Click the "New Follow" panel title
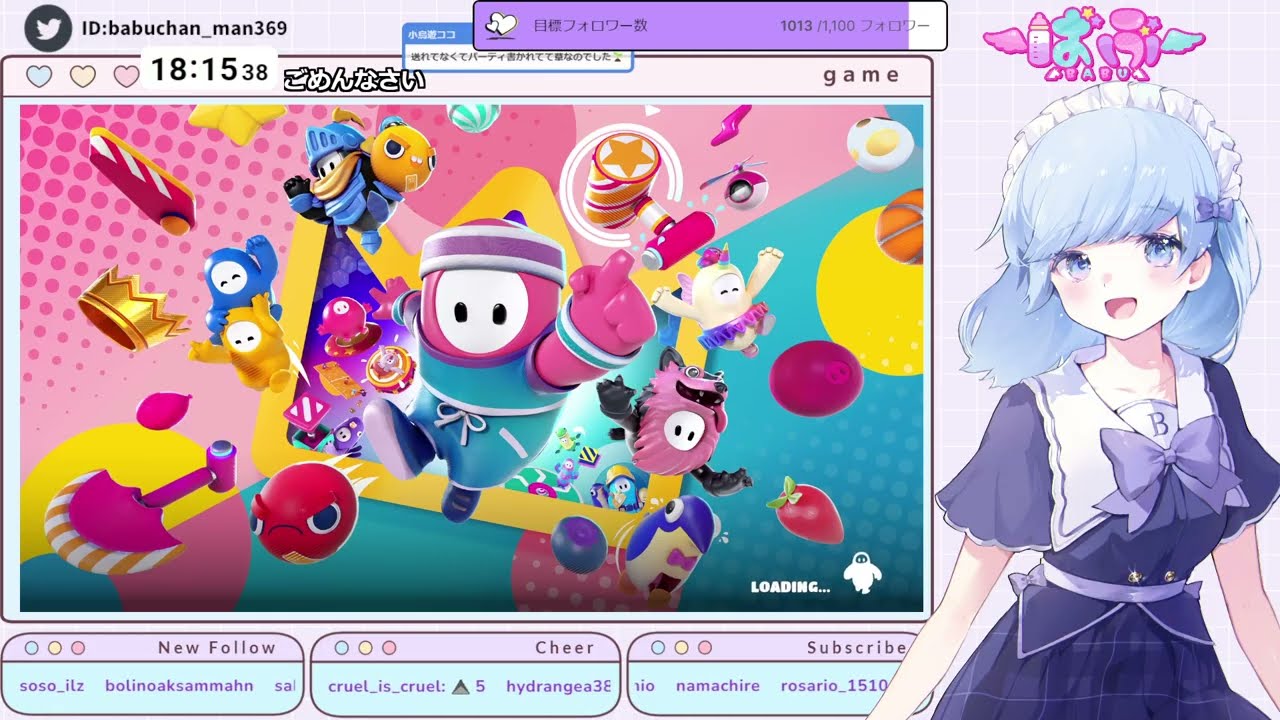 217,648
